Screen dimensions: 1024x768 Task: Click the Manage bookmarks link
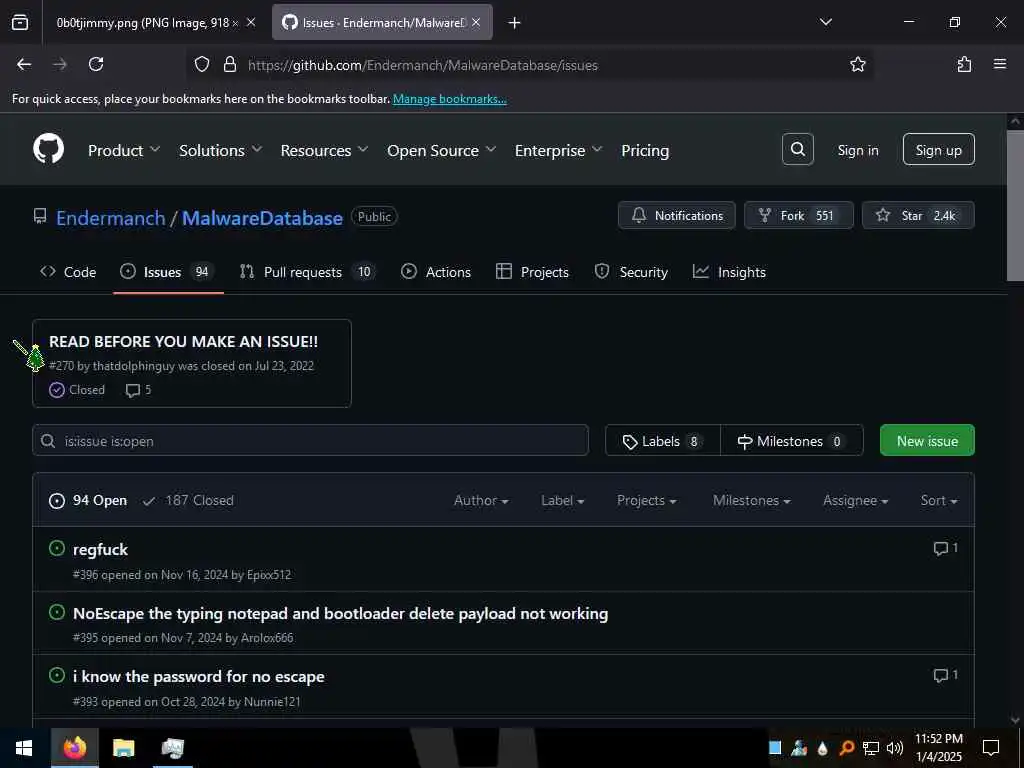[449, 99]
